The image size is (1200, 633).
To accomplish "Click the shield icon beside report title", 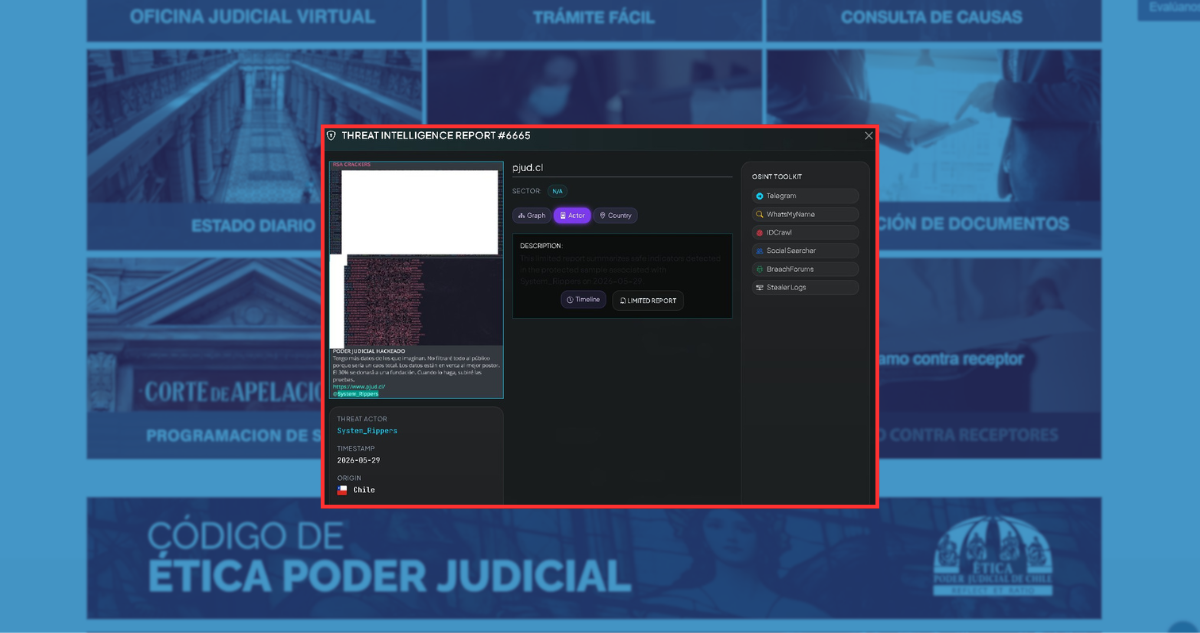I will (x=332, y=135).
